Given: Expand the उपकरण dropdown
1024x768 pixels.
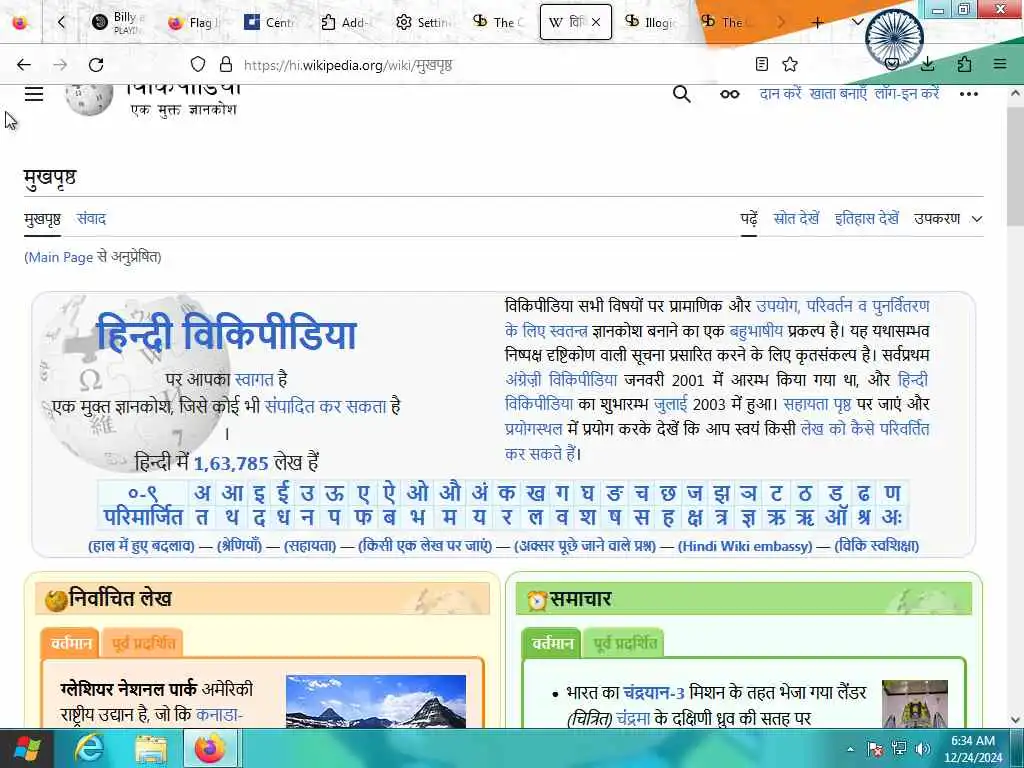Looking at the screenshot, I should click(948, 219).
